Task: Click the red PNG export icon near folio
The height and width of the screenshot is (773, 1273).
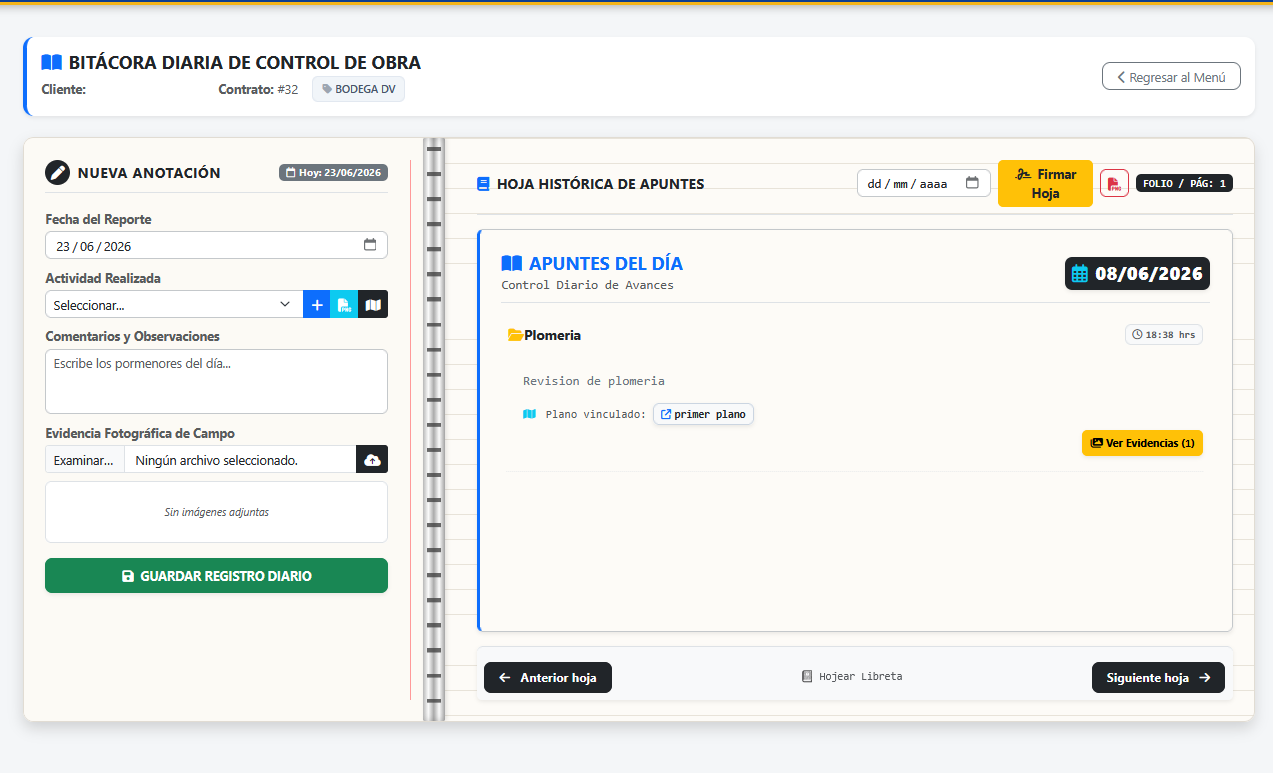Action: [x=1114, y=183]
